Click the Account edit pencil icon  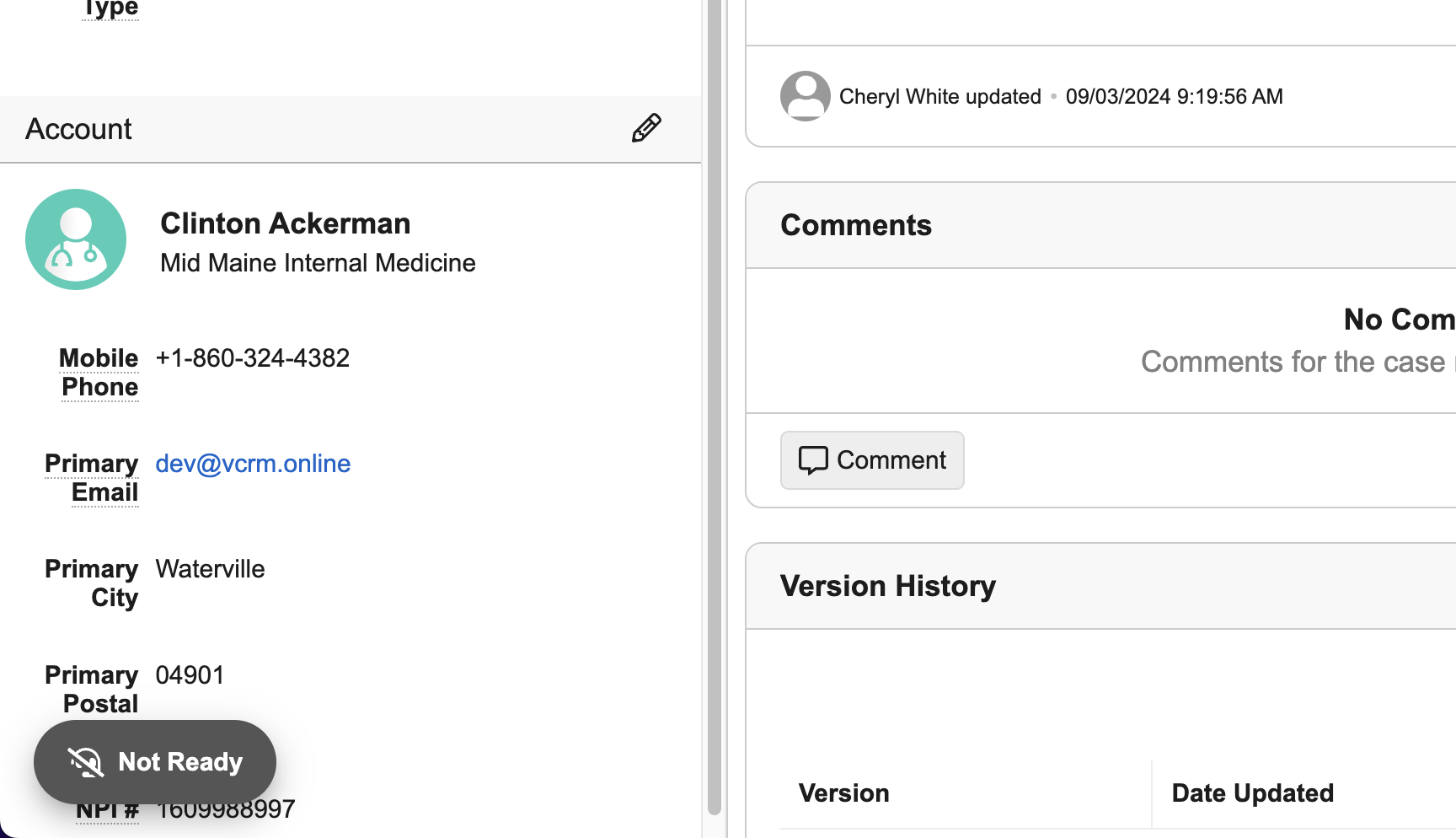click(646, 128)
